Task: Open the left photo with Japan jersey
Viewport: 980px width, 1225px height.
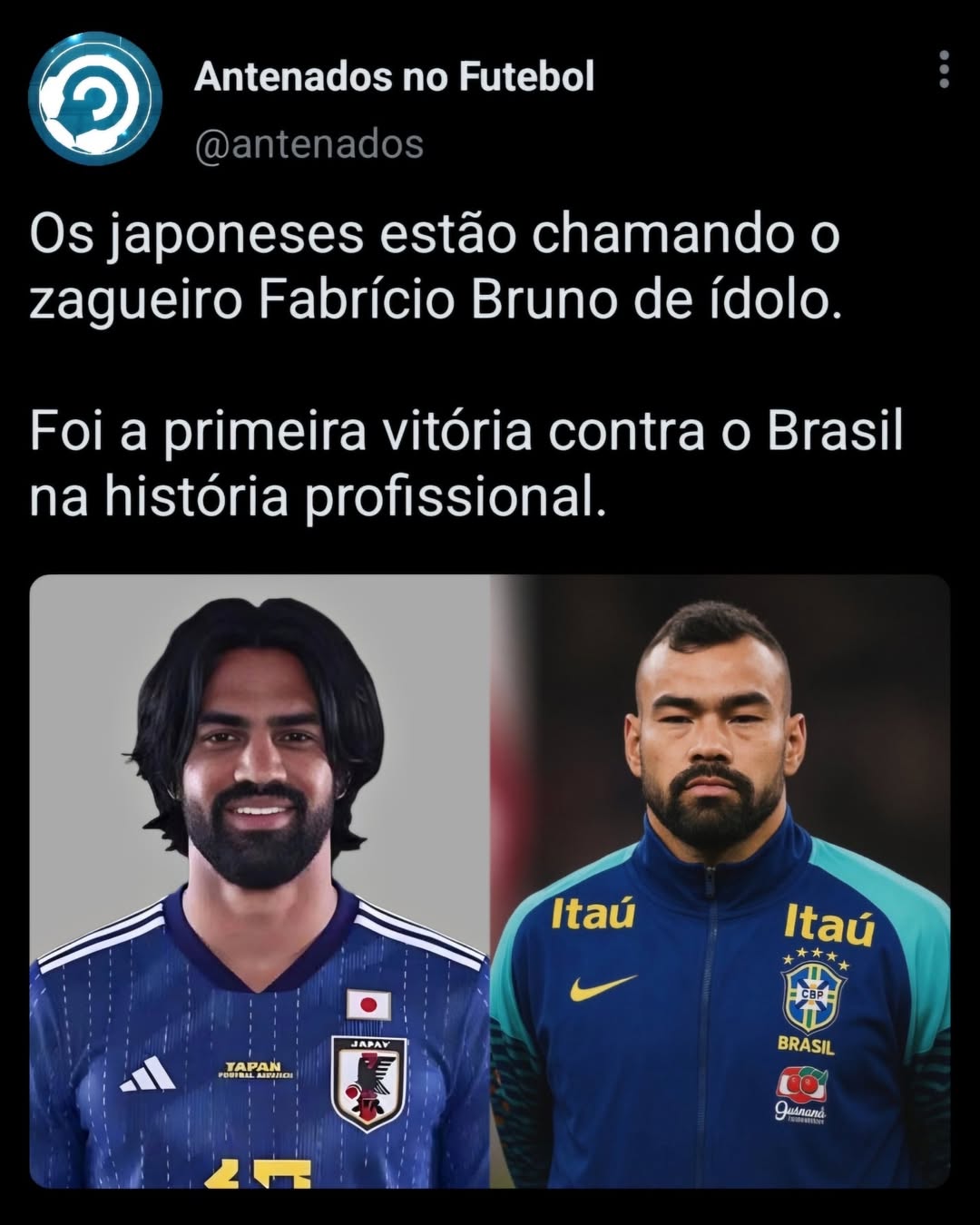Action: point(260,881)
